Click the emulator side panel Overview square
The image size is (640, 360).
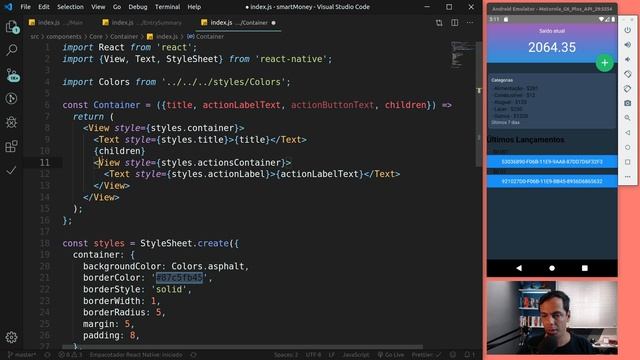click(628, 162)
